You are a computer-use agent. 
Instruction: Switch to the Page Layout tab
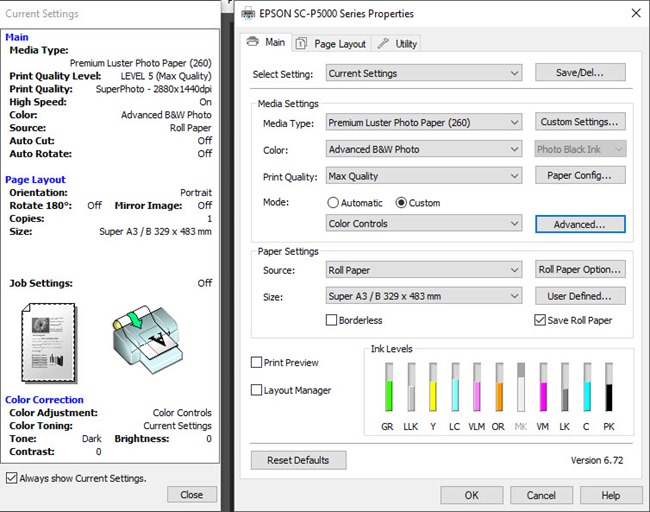332,44
